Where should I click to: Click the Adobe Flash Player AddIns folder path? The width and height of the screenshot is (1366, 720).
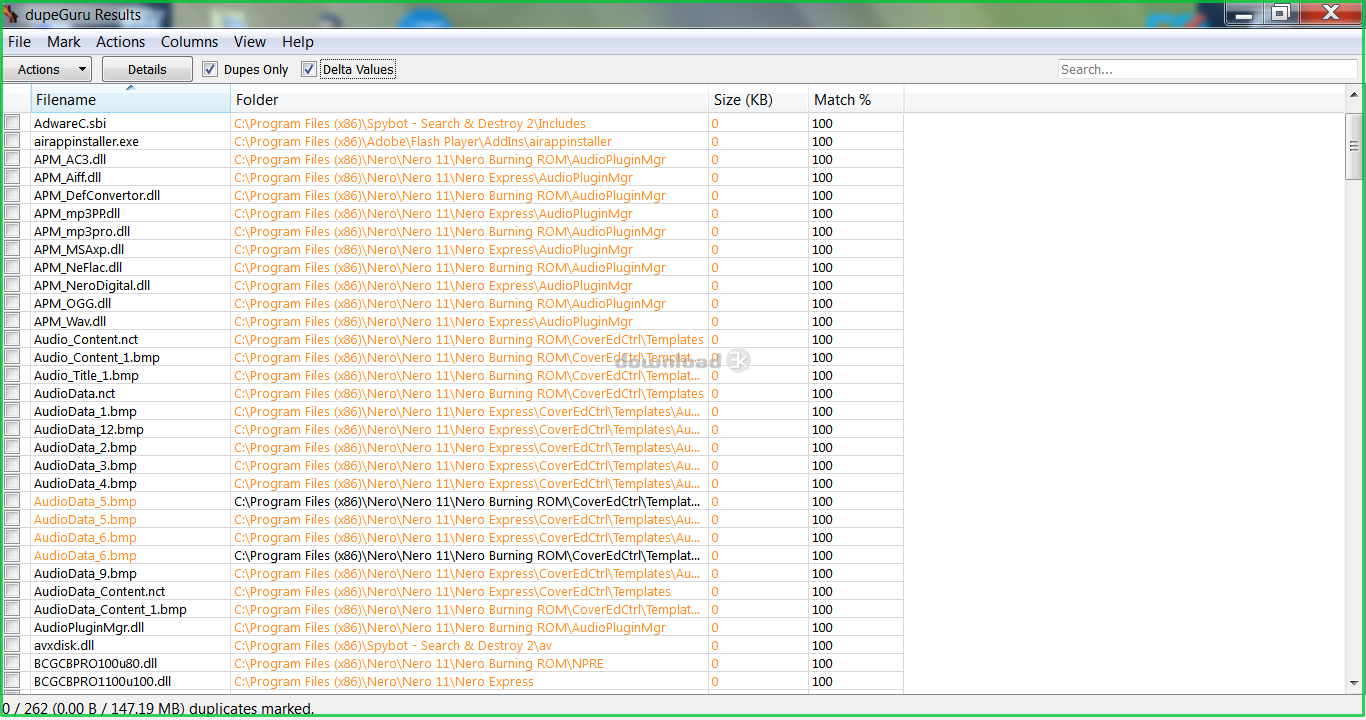(x=423, y=141)
